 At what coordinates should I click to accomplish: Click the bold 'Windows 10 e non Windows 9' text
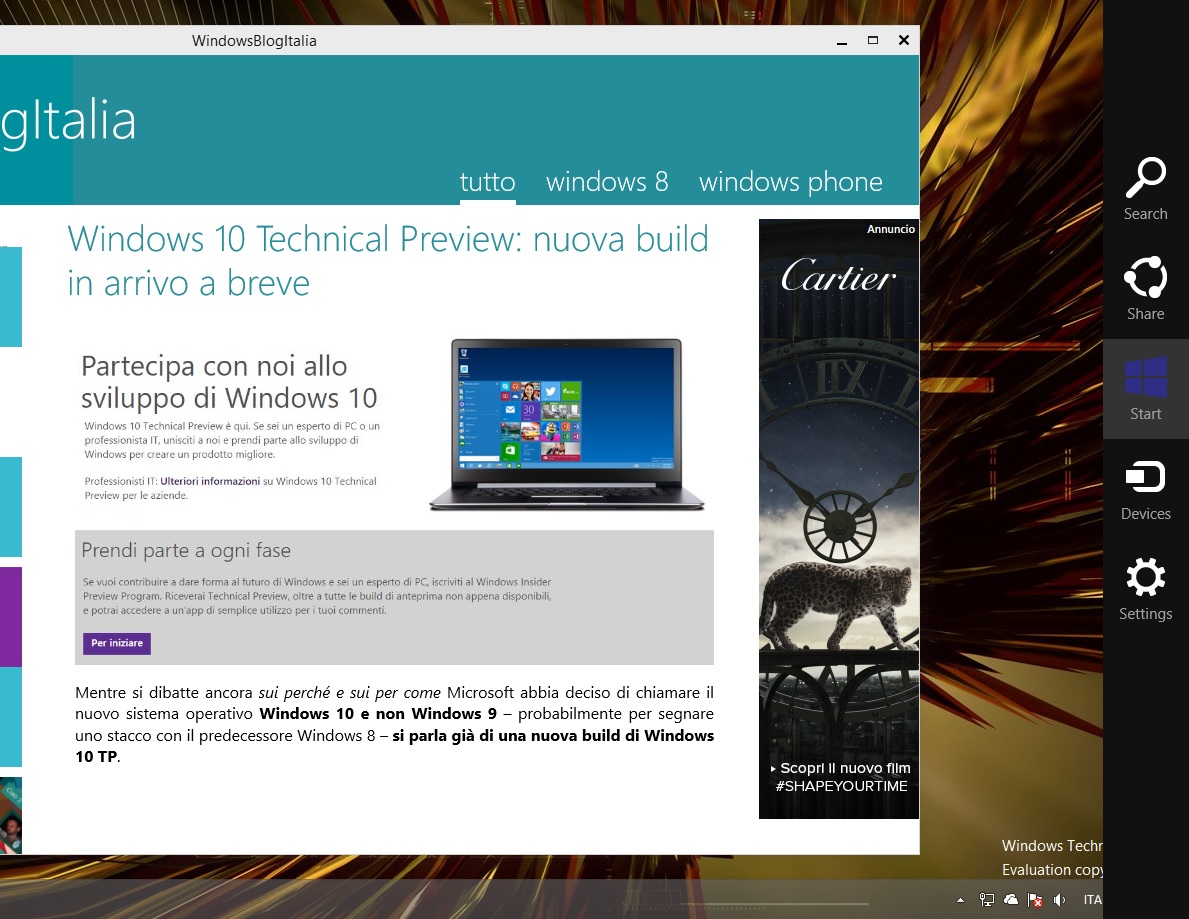point(378,714)
